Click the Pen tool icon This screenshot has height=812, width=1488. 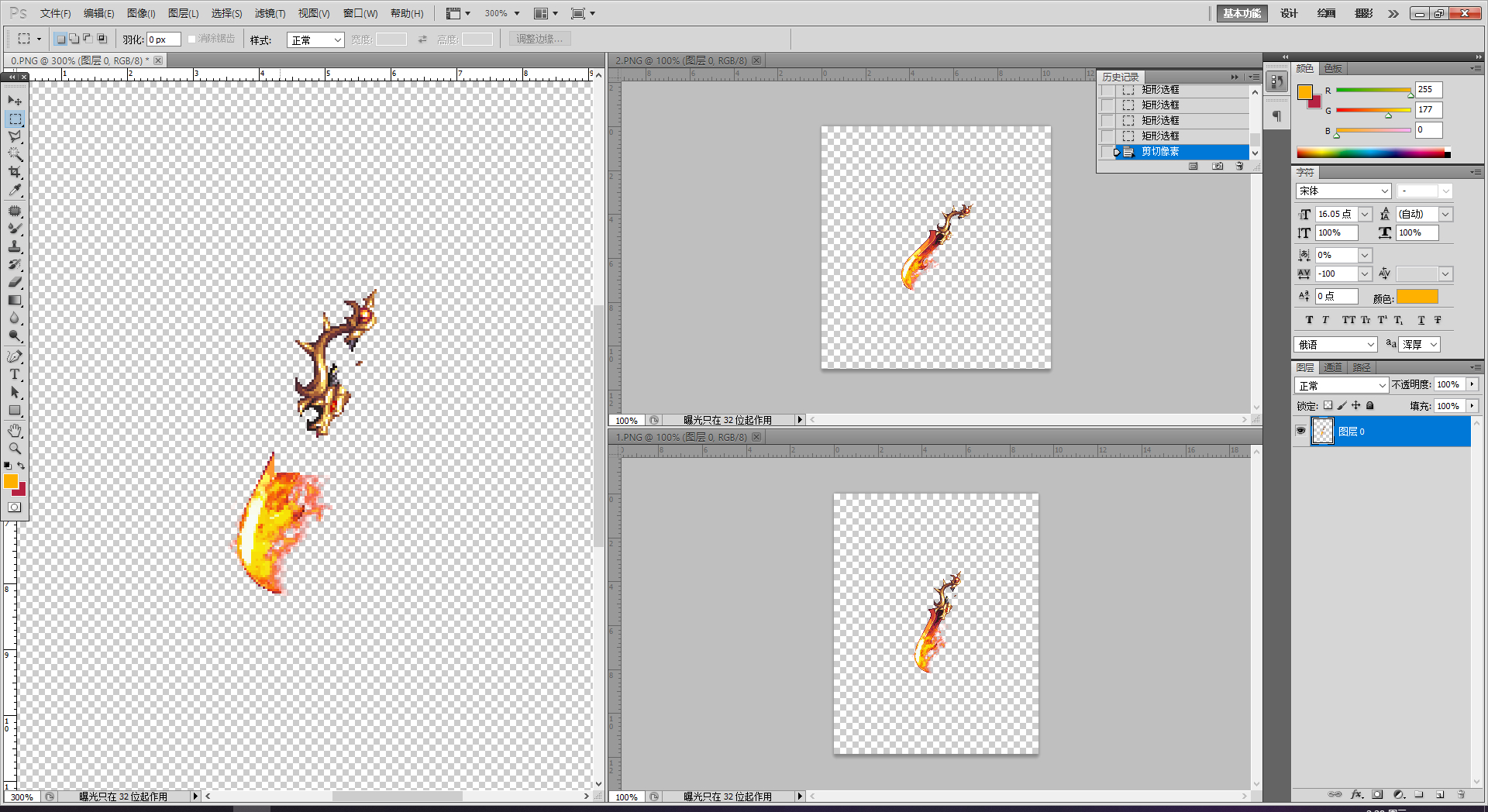pos(15,356)
